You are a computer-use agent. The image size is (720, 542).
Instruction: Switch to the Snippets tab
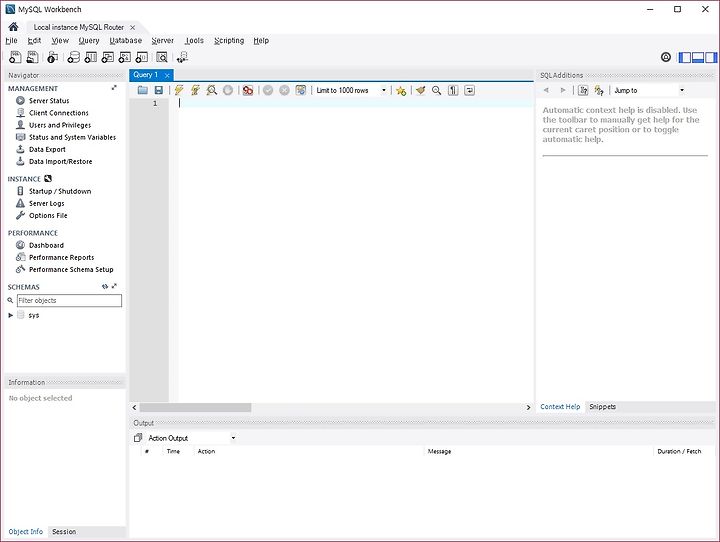pos(602,407)
